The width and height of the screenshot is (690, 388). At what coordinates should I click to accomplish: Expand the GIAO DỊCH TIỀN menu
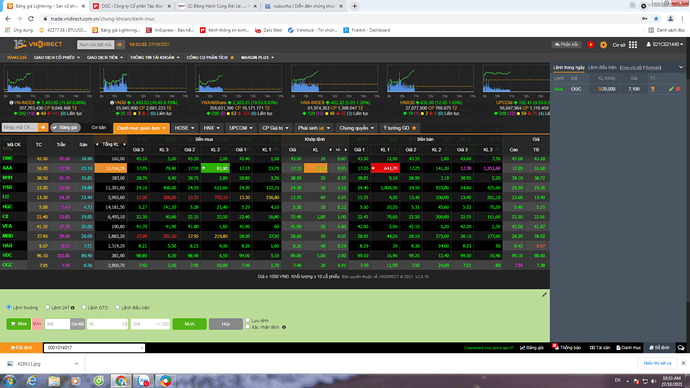click(x=105, y=58)
